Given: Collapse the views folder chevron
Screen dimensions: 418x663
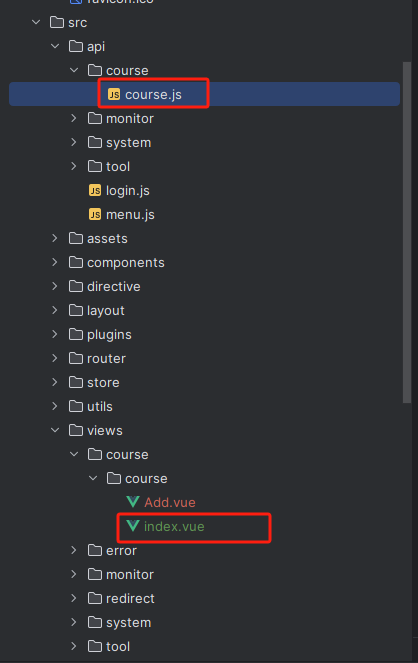Looking at the screenshot, I should click(55, 430).
